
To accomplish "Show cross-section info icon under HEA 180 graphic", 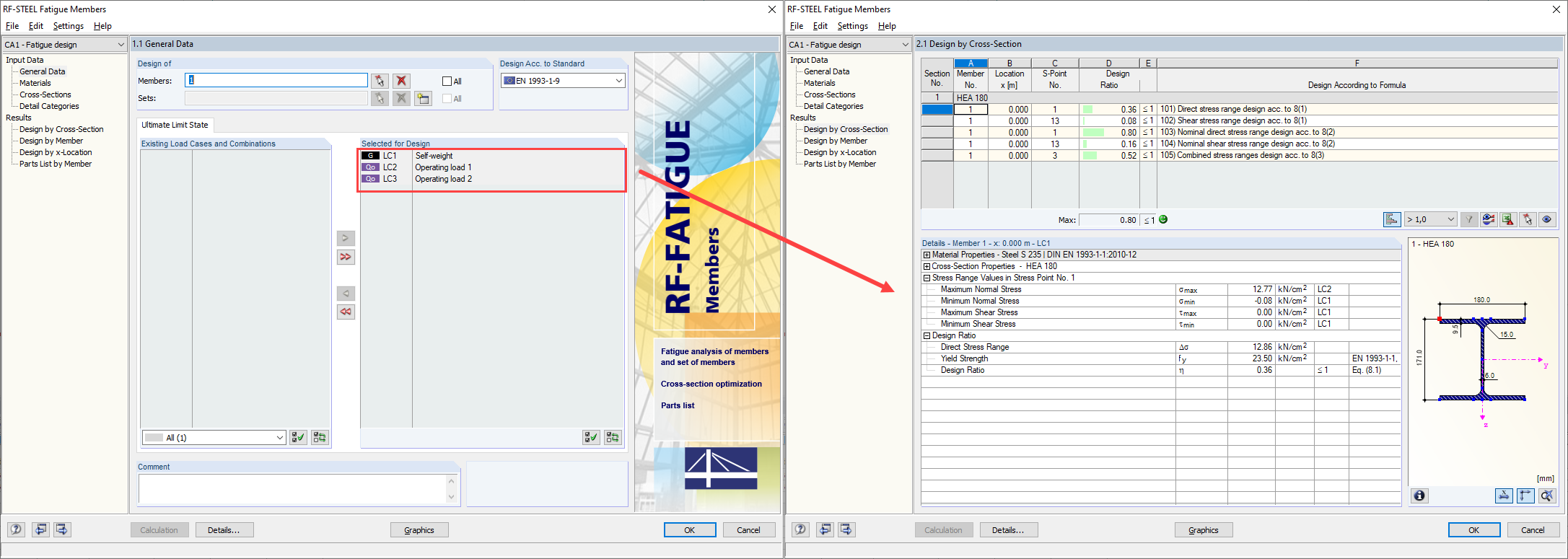I will pos(1419,496).
